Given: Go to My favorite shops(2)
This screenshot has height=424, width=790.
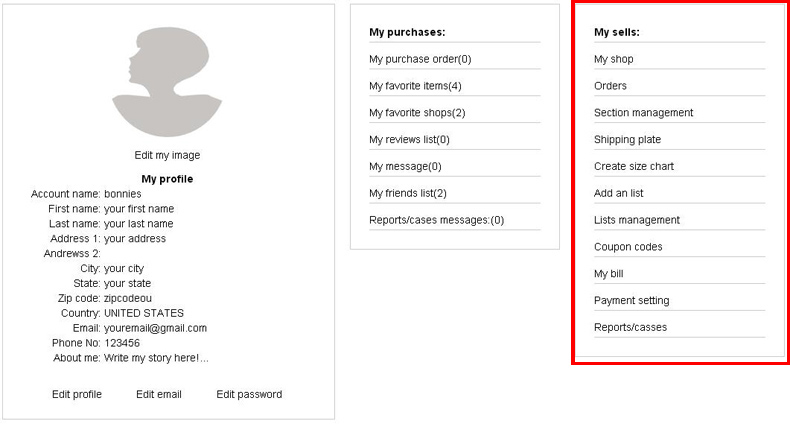Looking at the screenshot, I should click(417, 113).
